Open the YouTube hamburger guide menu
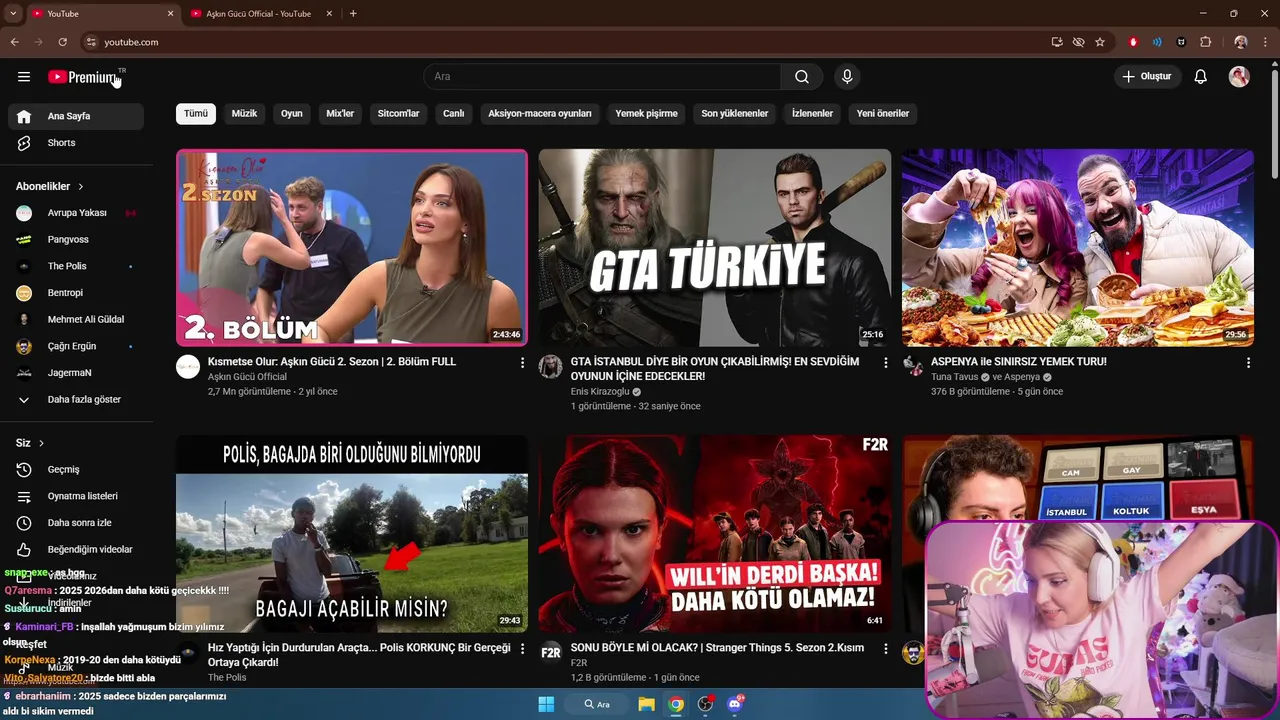Image resolution: width=1280 pixels, height=720 pixels. [x=24, y=77]
